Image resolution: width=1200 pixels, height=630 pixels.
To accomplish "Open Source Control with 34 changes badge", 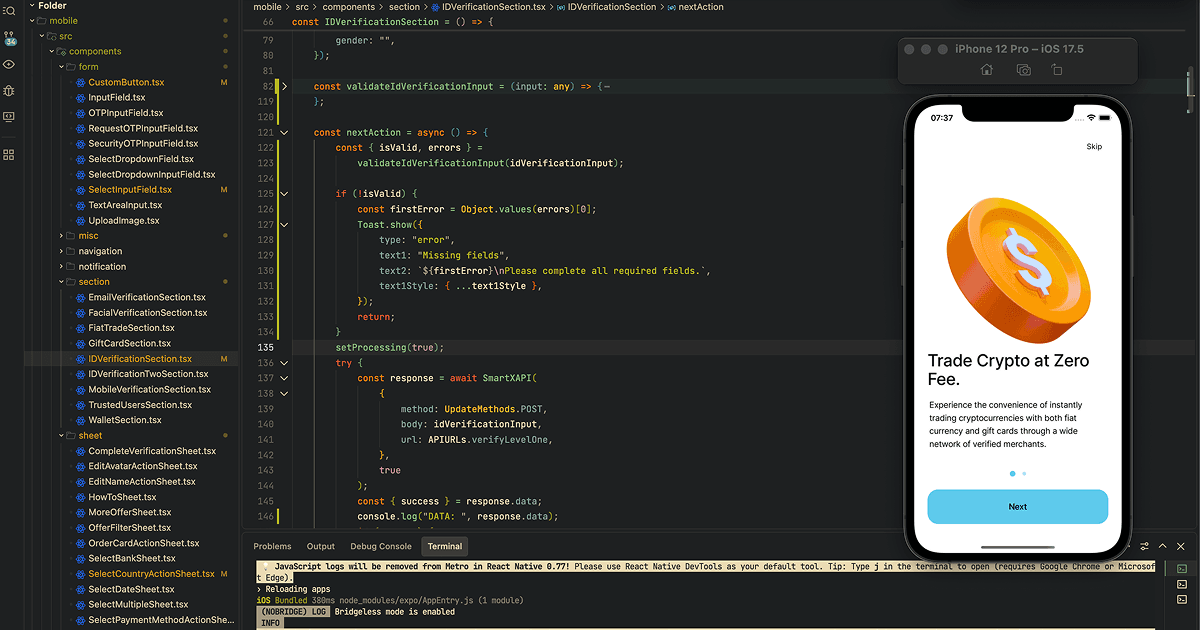I will tap(10, 38).
